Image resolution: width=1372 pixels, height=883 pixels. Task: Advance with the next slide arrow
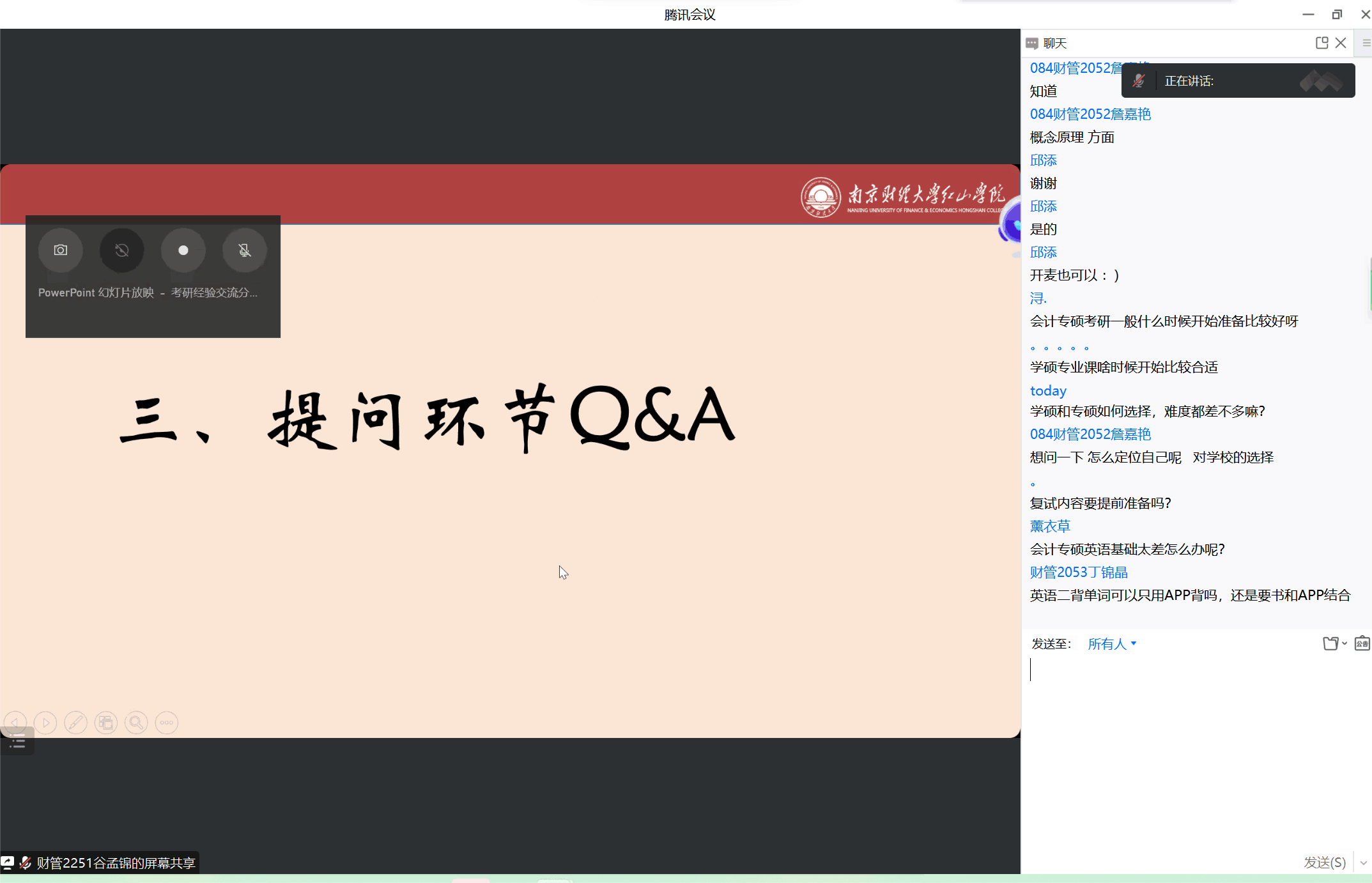45,723
